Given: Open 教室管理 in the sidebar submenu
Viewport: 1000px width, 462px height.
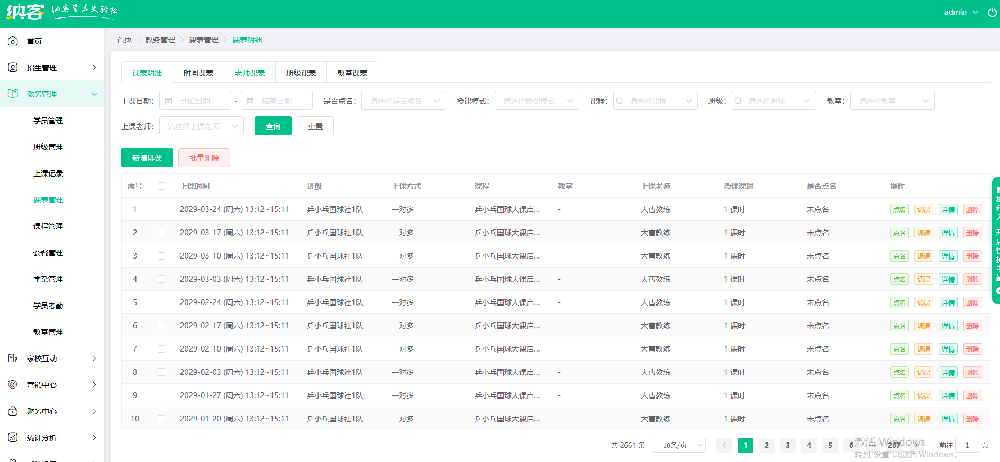Looking at the screenshot, I should (x=48, y=332).
